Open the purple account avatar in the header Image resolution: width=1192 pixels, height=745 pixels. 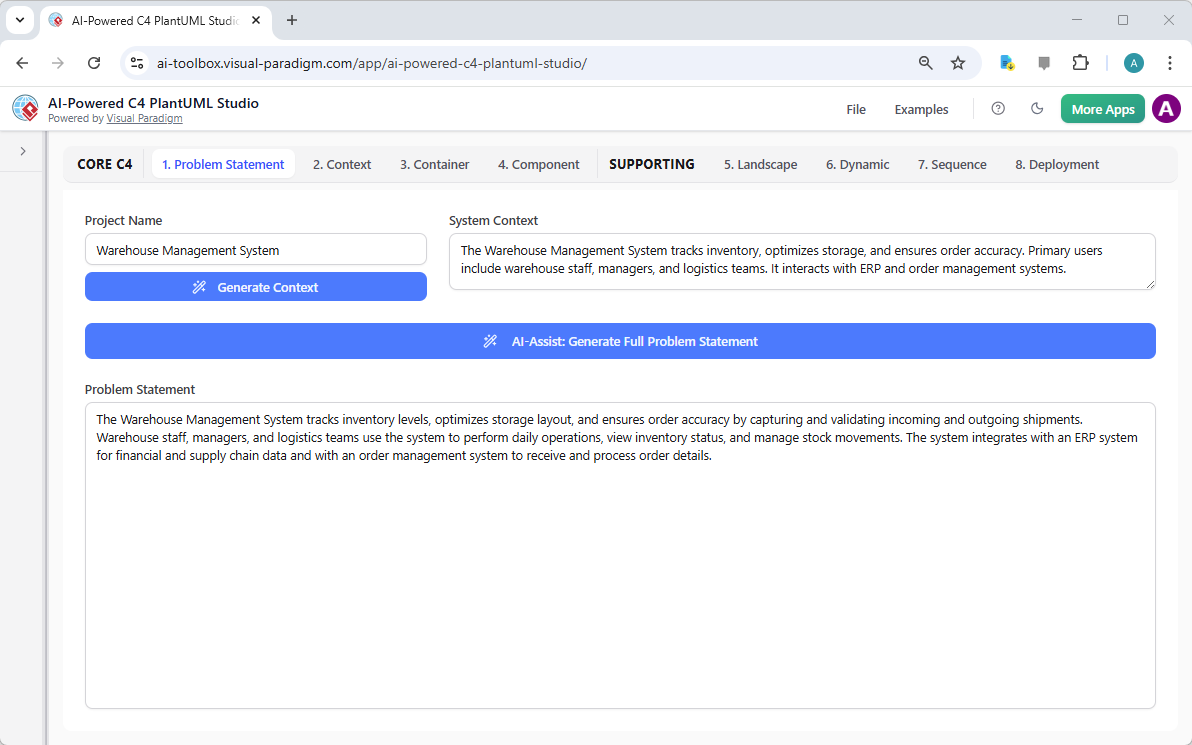point(1166,109)
